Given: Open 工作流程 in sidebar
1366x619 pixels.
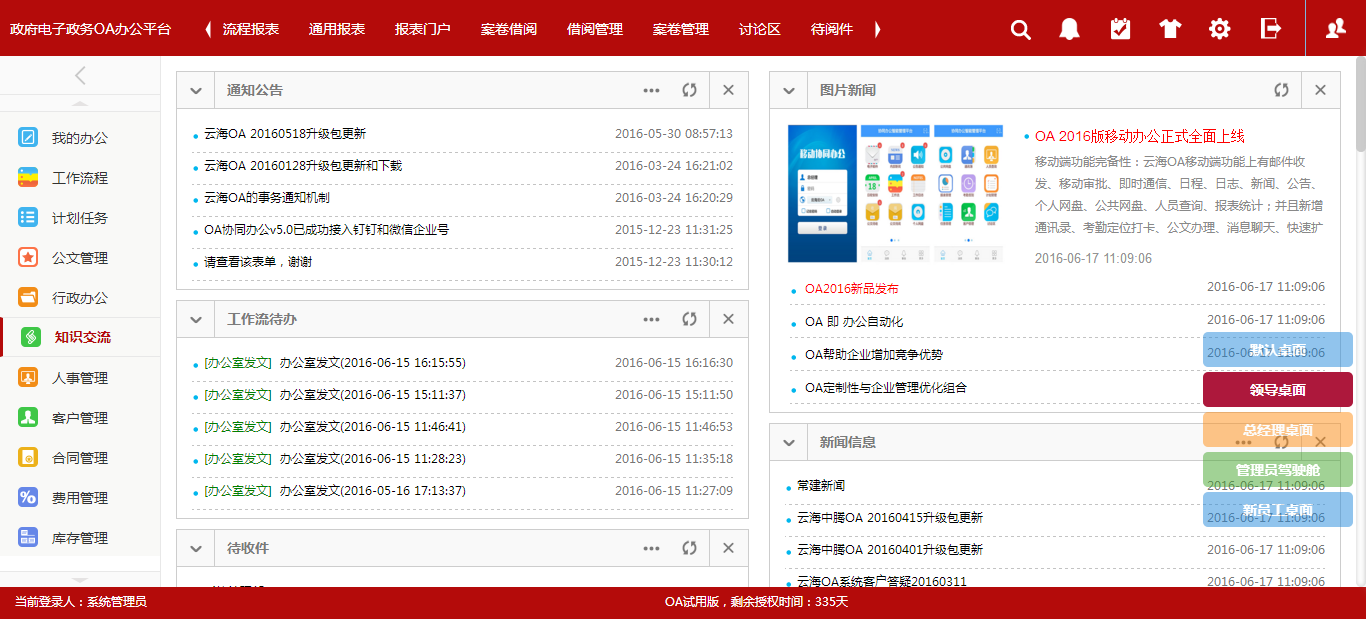Looking at the screenshot, I should click(x=80, y=178).
